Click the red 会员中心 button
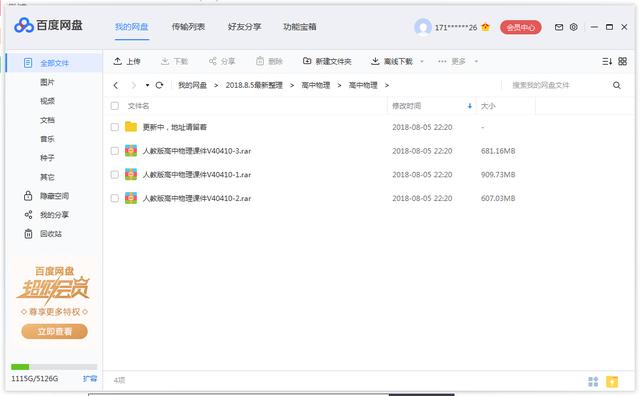The height and width of the screenshot is (396, 640). 520,27
